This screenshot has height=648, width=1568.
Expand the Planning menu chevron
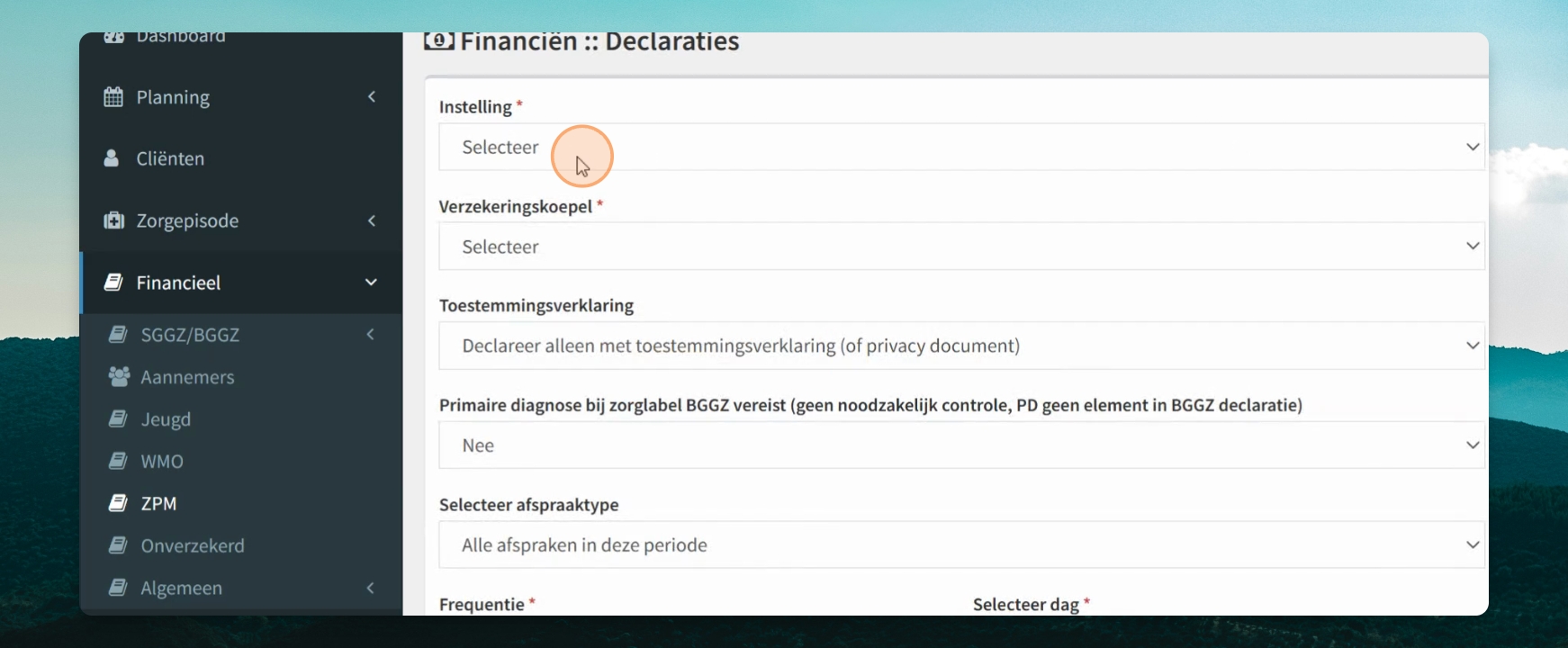coord(372,96)
